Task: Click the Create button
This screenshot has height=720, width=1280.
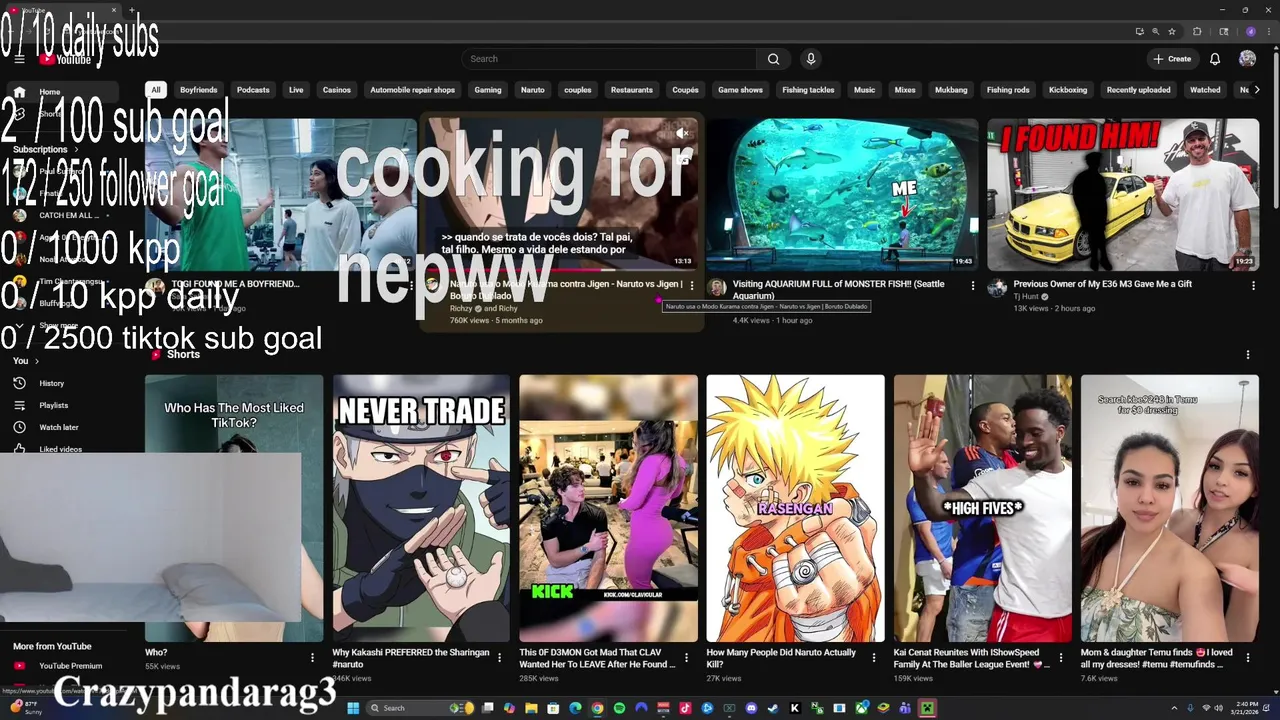Action: coord(1172,59)
